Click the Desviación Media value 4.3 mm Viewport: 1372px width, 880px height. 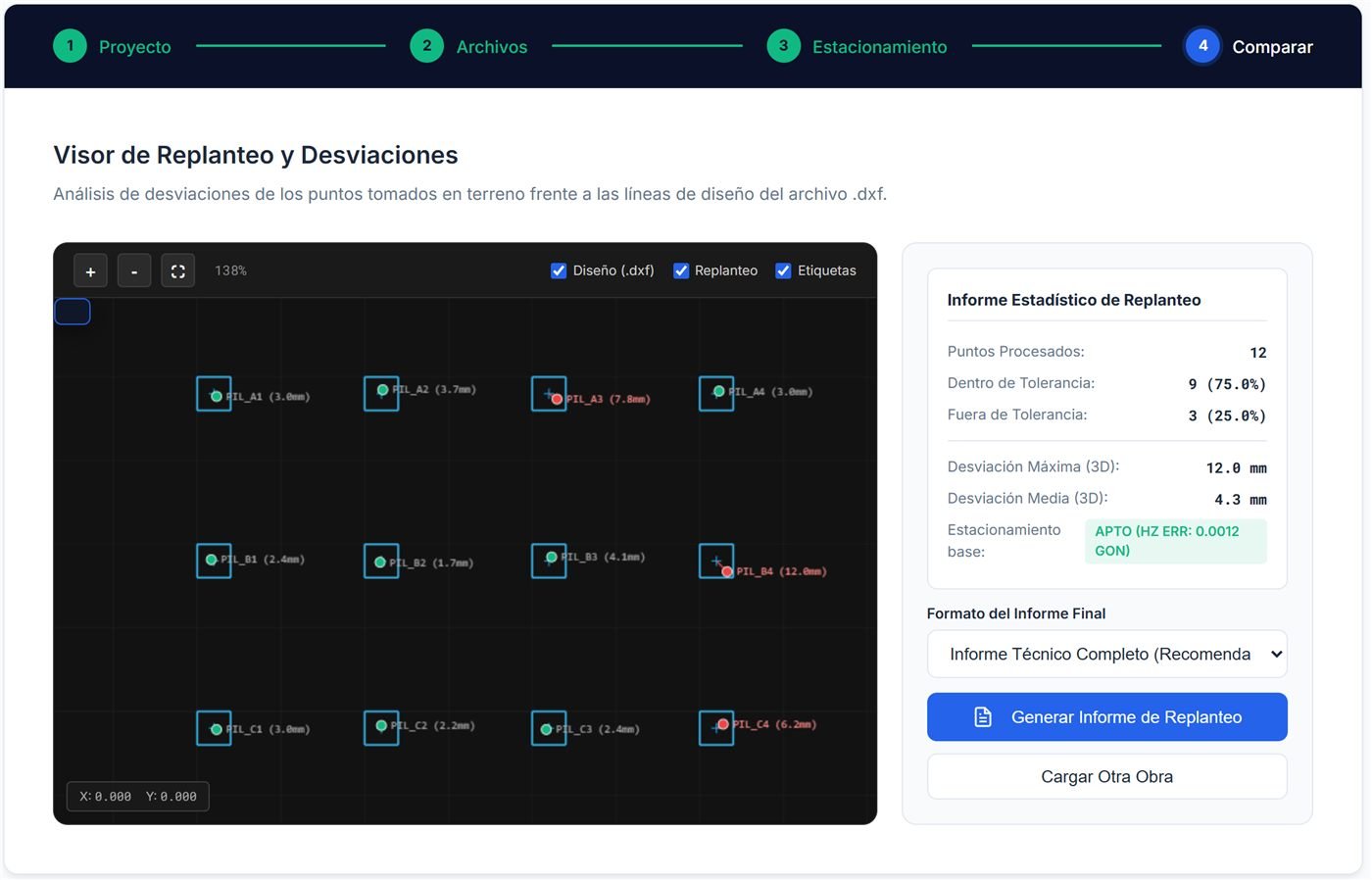tap(1240, 500)
